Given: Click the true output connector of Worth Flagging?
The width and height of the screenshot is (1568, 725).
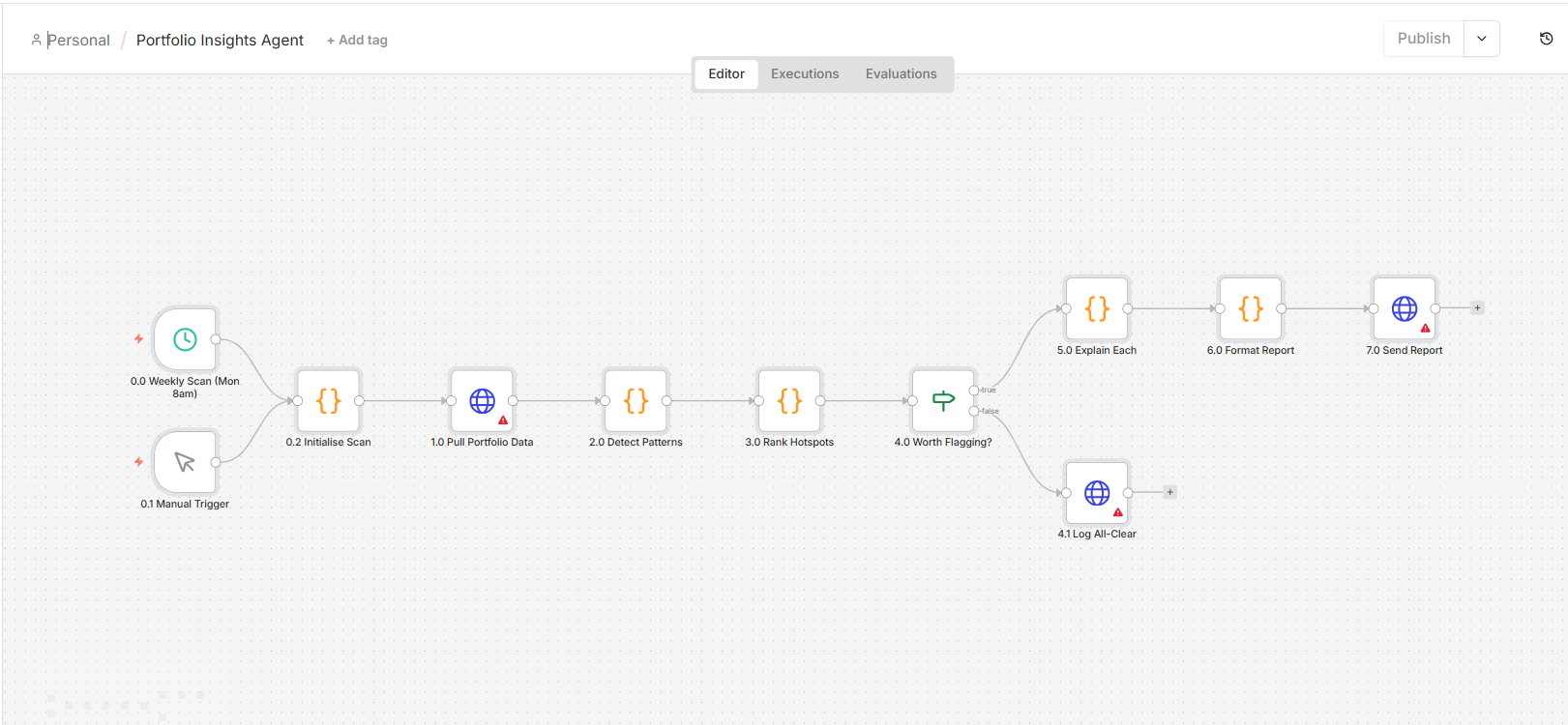Looking at the screenshot, I should pyautogui.click(x=974, y=391).
